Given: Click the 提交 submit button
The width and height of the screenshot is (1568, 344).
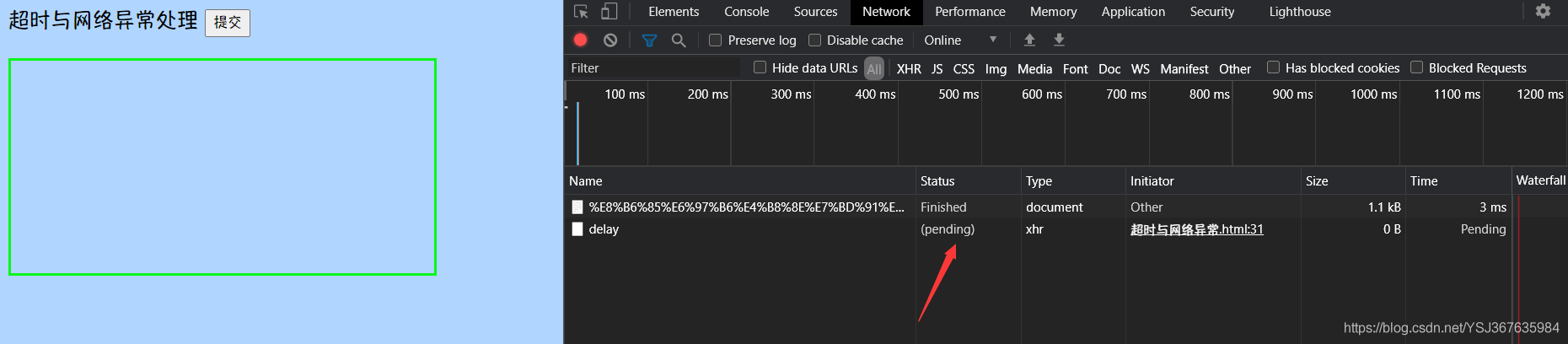Looking at the screenshot, I should [x=228, y=22].
